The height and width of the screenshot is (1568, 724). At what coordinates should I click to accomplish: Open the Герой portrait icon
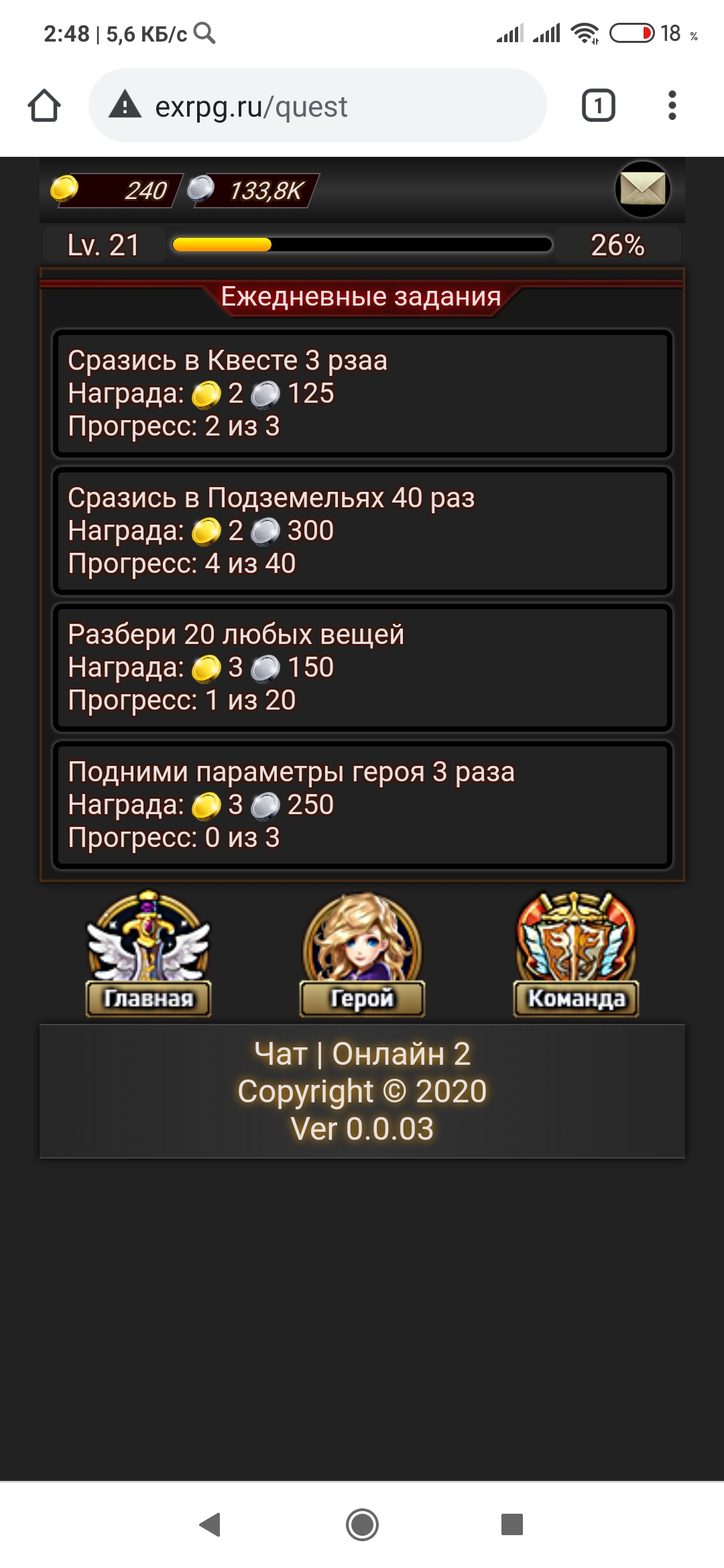[362, 953]
